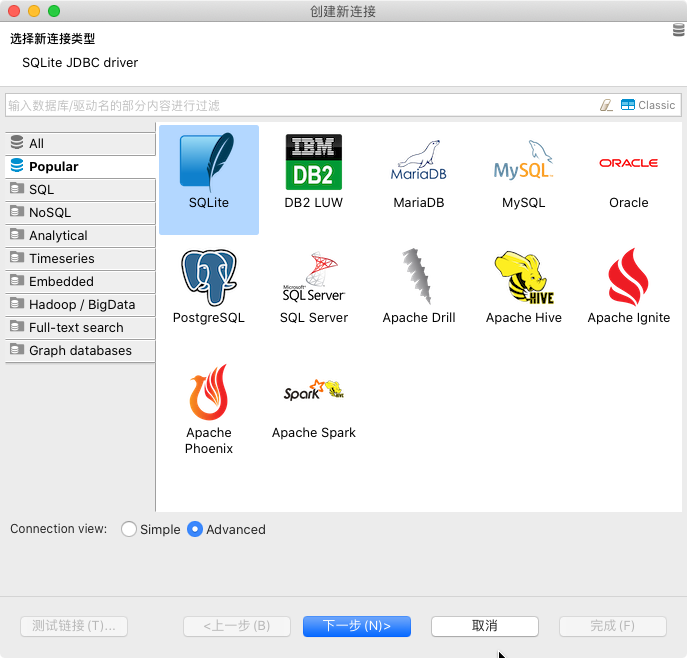Viewport: 687px width, 658px height.
Task: Open the Full-text search category
Action: 81,328
